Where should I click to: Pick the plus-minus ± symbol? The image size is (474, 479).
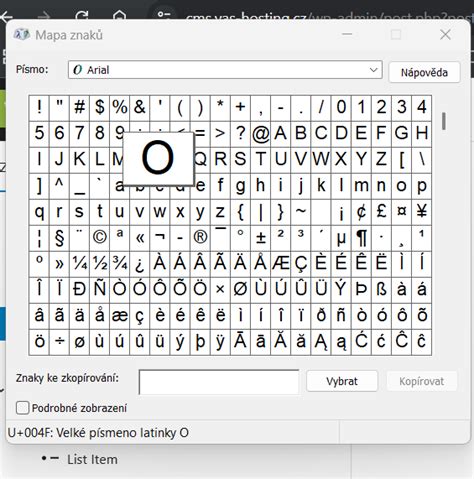261,238
